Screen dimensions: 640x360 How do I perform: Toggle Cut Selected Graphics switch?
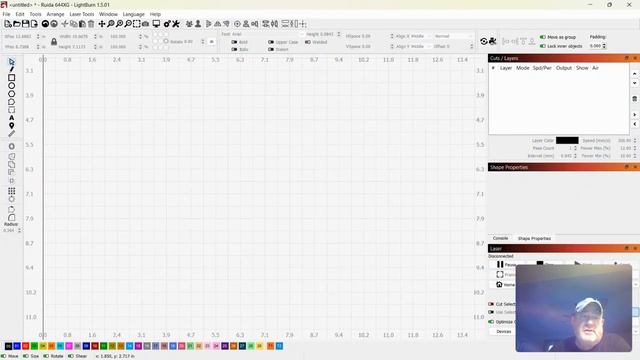point(491,304)
